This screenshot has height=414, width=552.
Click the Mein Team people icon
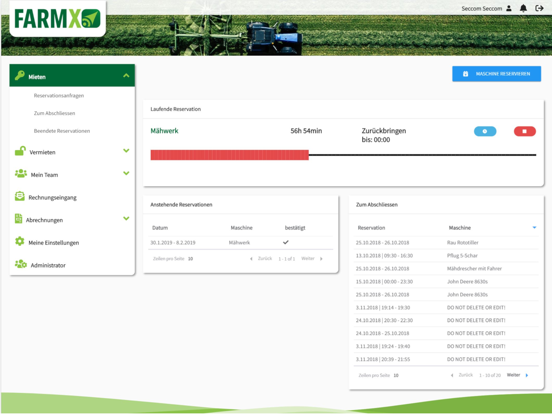[x=21, y=174]
